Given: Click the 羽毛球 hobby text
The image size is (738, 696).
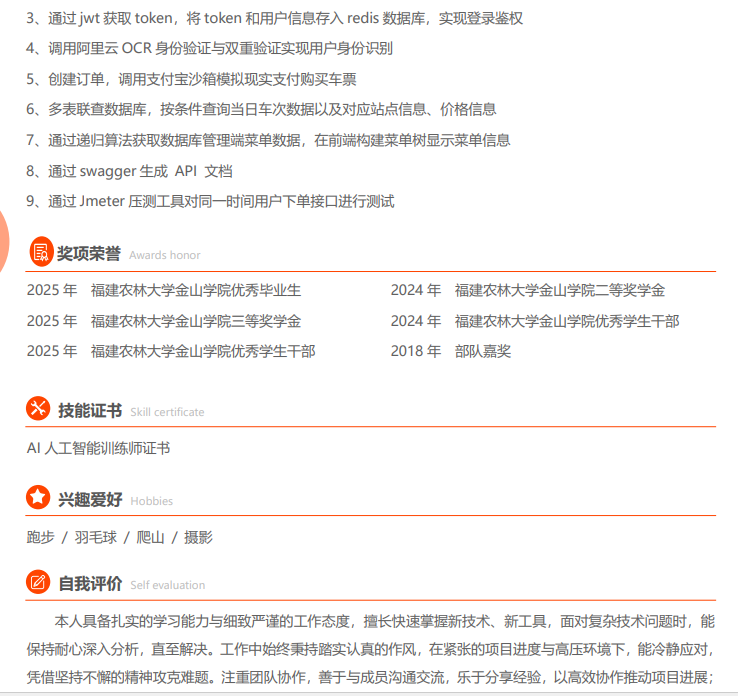Looking at the screenshot, I should 95,537.
